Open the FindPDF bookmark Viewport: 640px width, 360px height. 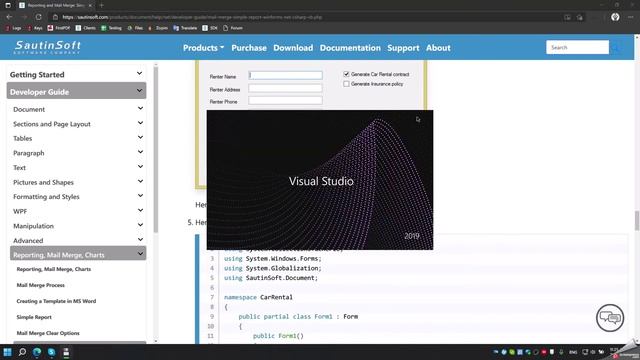click(x=59, y=28)
